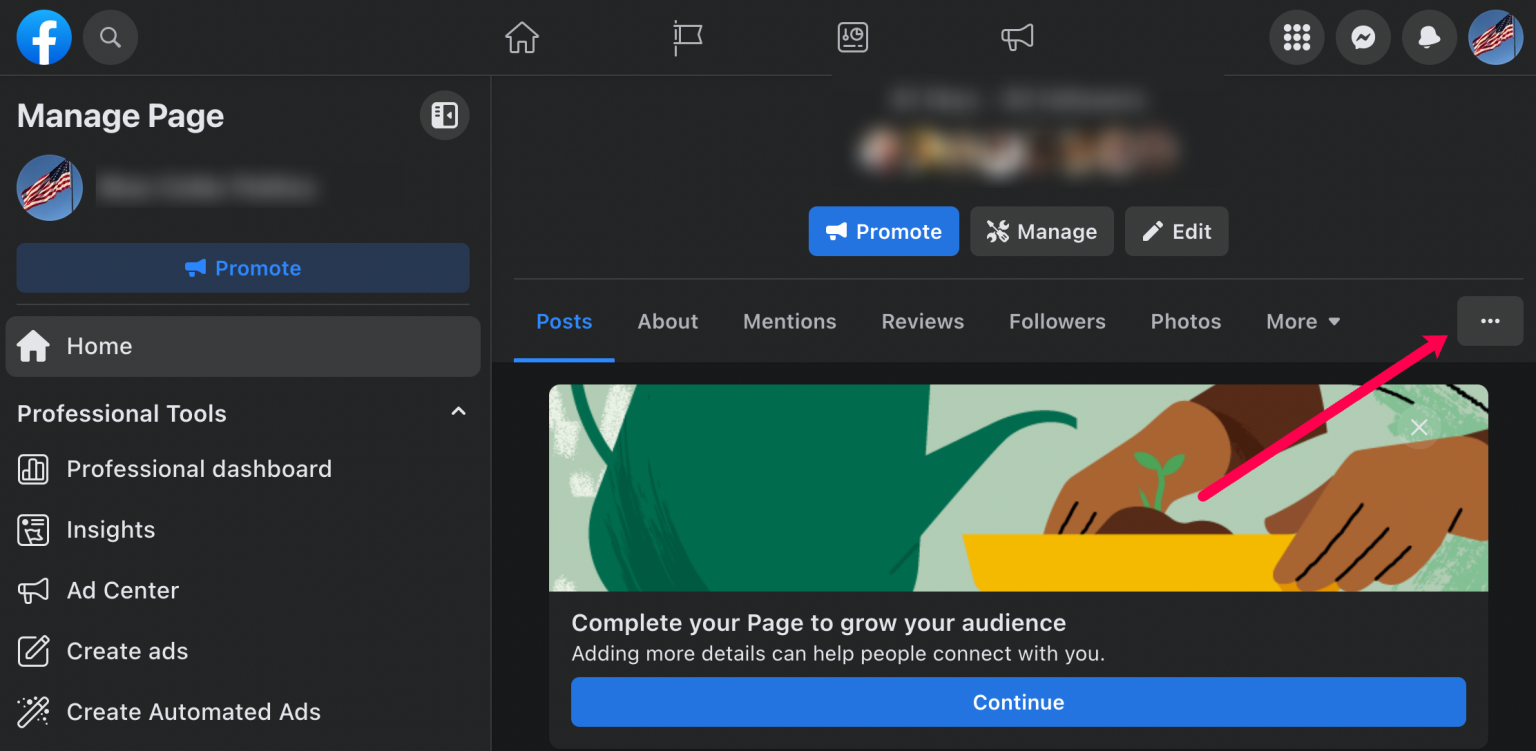
Task: Switch to the Reviews tab
Action: click(922, 321)
